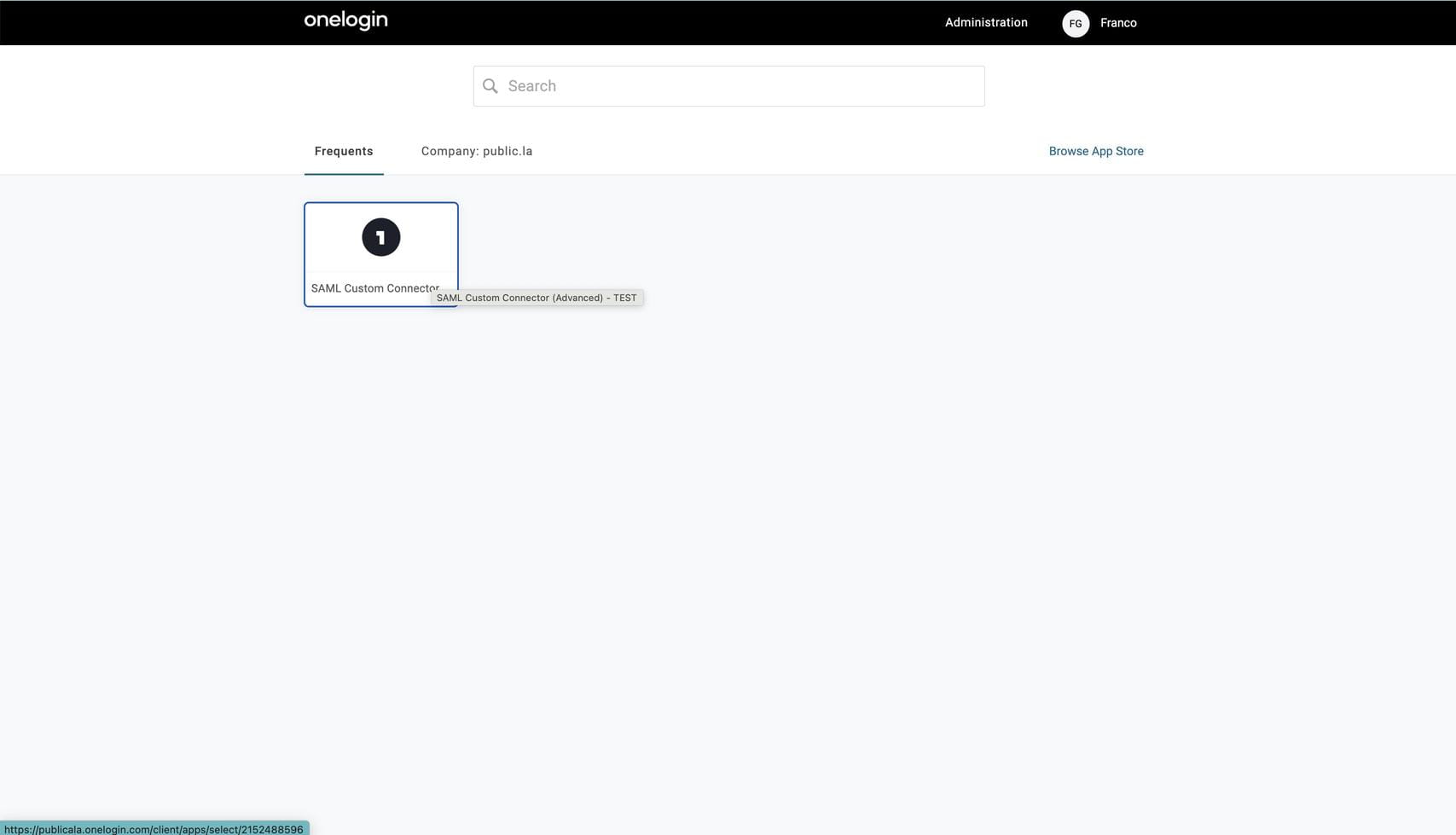Click the active underline beneath Frequents

[344, 173]
